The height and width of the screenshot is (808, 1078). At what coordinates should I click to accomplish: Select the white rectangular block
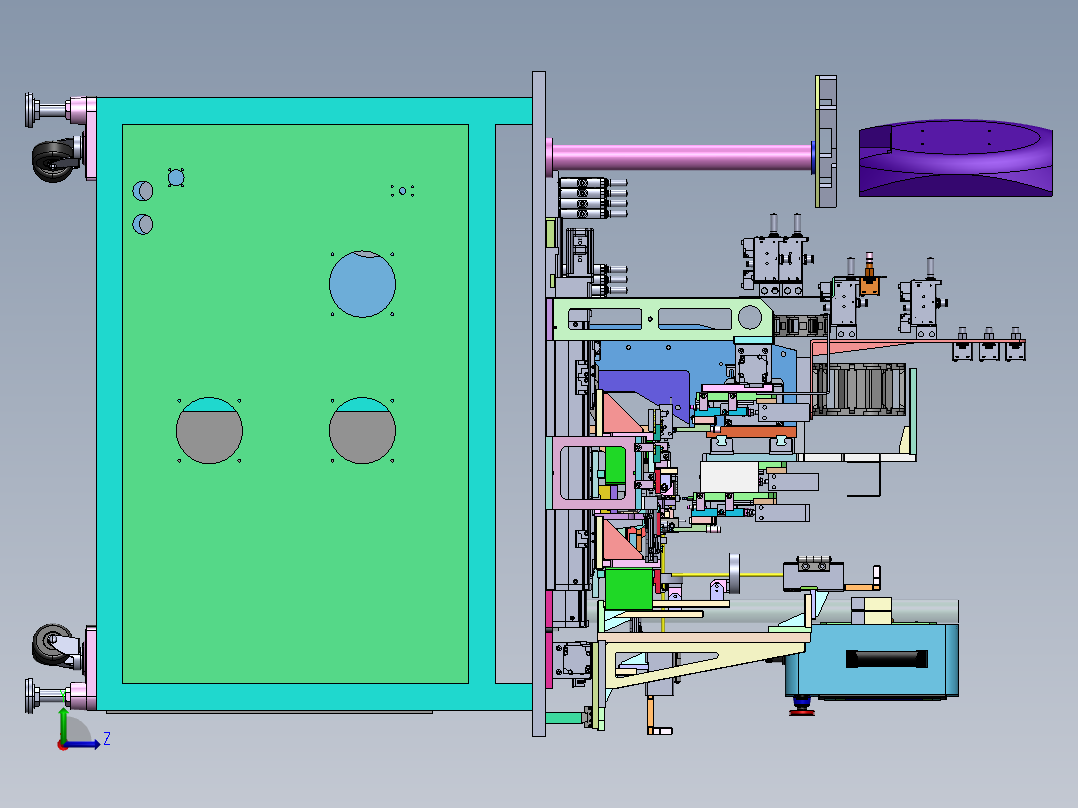click(x=729, y=477)
